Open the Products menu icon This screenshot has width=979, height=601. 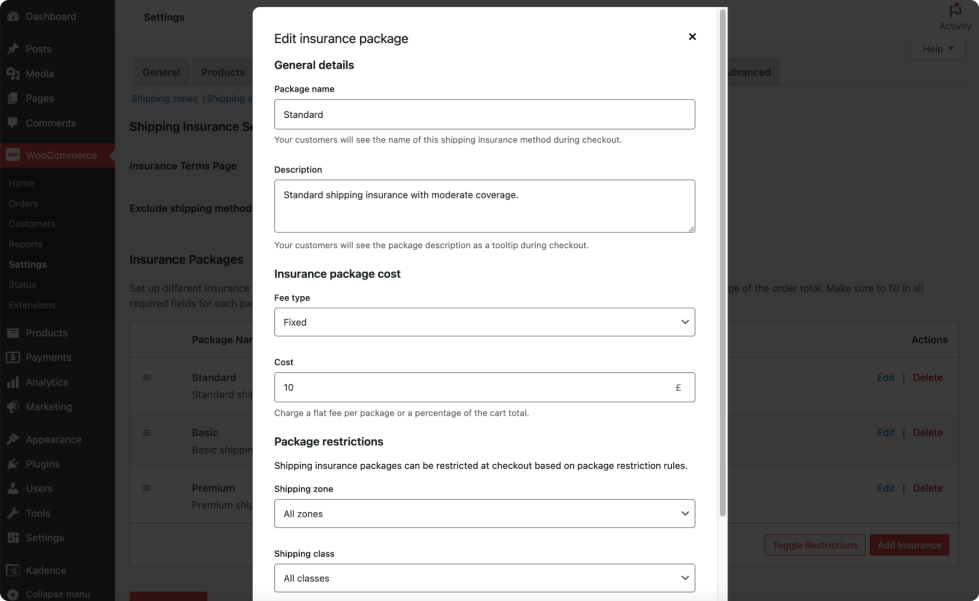point(13,333)
